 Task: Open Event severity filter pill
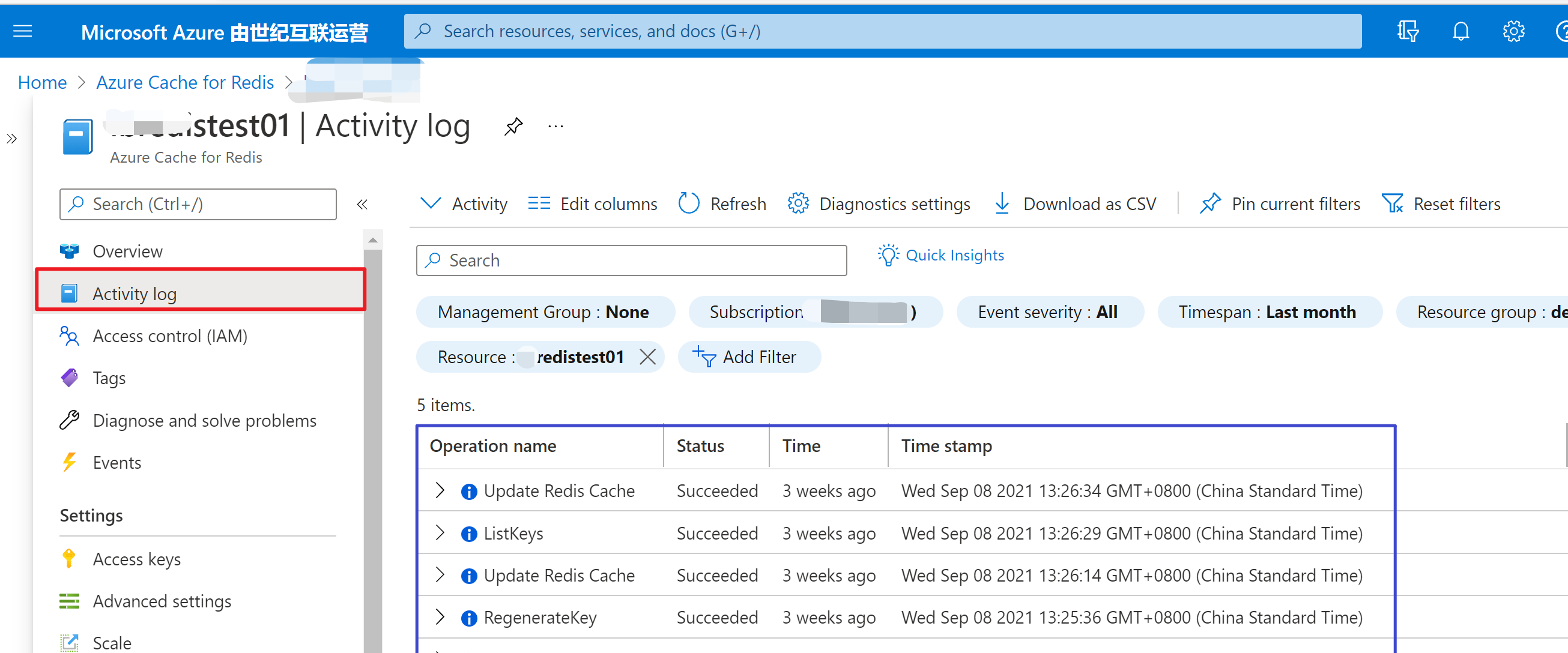click(1050, 312)
